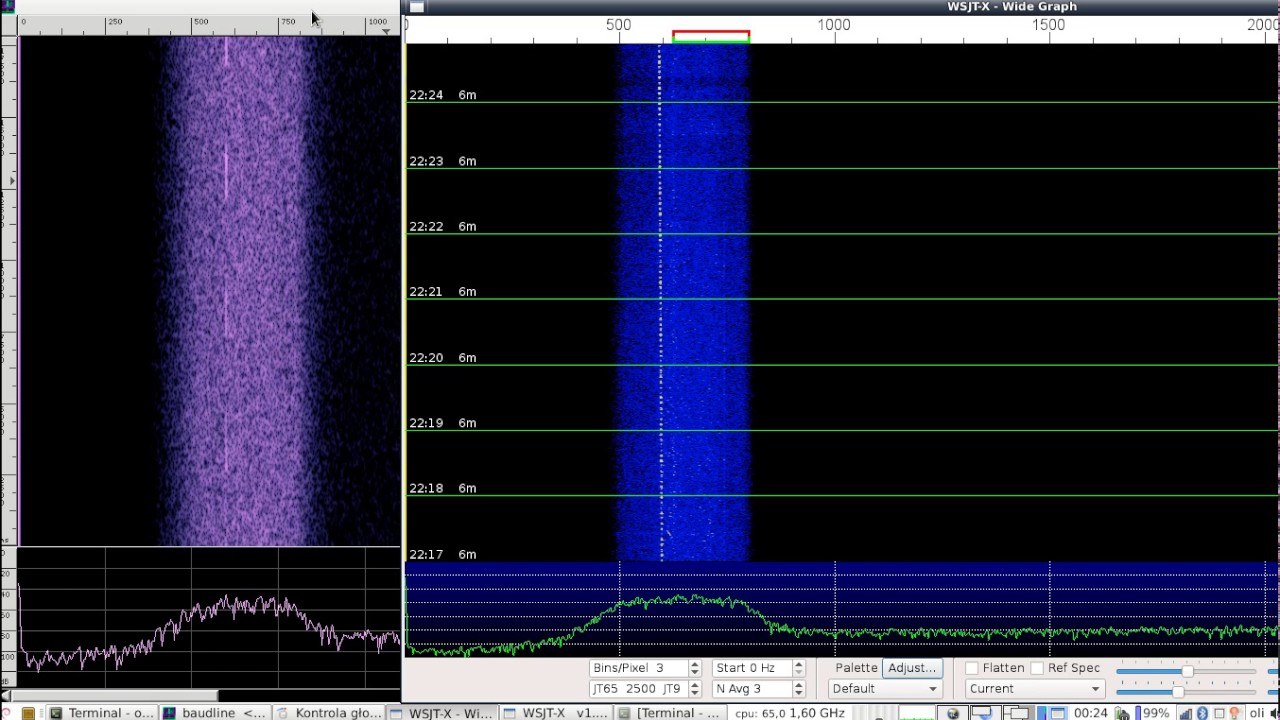
Task: Open the Wide Graph window menu icon
Action: tap(416, 7)
